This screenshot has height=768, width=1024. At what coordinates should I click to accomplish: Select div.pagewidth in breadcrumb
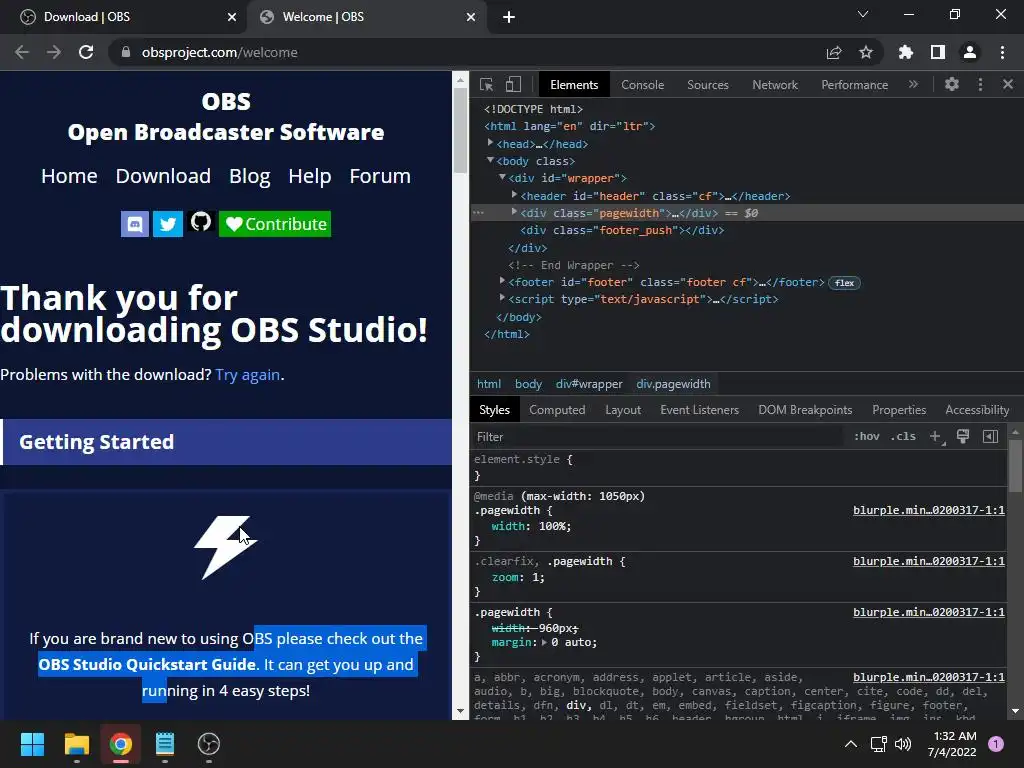click(x=673, y=384)
